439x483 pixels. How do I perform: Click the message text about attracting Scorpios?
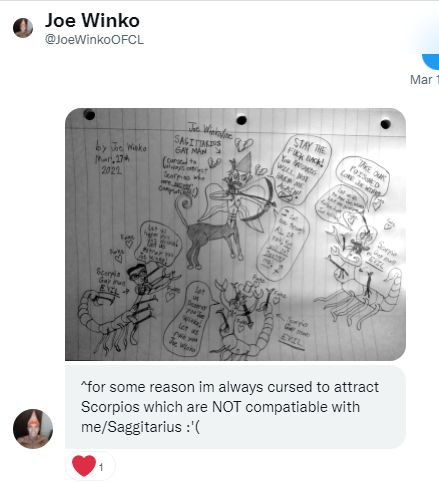click(x=230, y=407)
